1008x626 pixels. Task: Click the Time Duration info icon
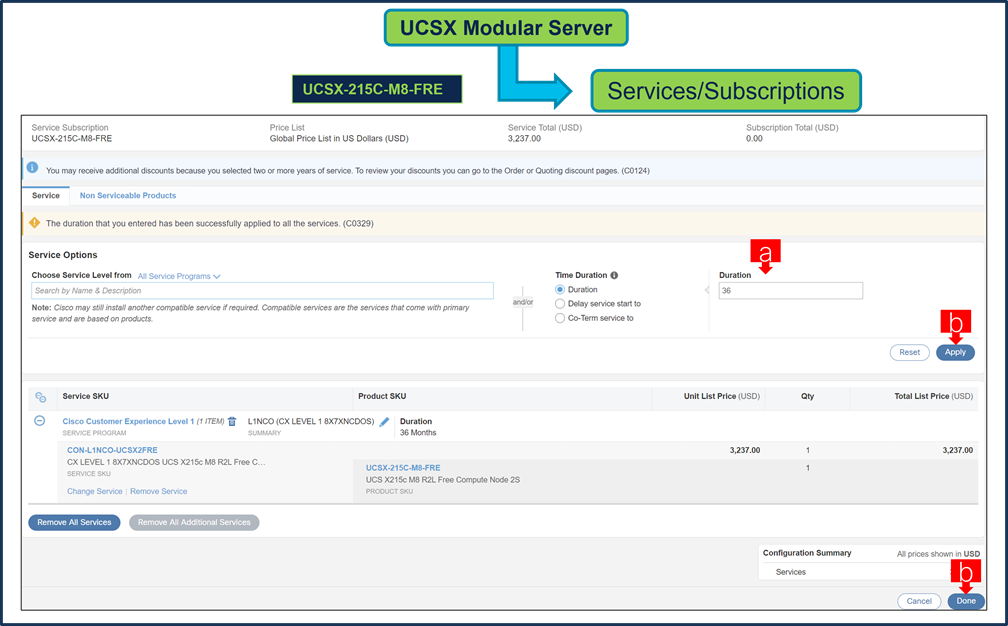(614, 275)
